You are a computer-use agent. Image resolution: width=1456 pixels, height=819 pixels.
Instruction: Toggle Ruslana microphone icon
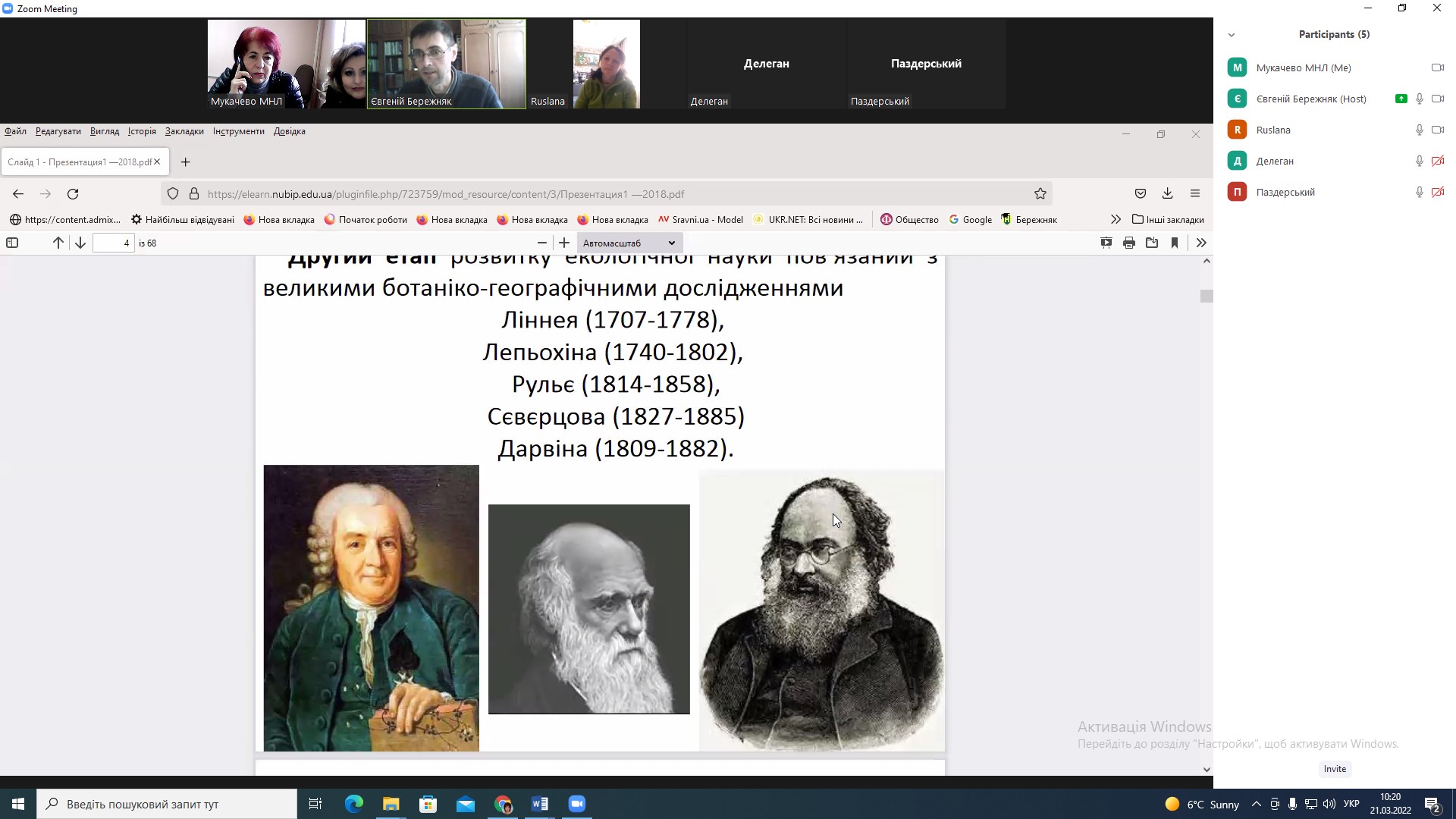click(1419, 130)
